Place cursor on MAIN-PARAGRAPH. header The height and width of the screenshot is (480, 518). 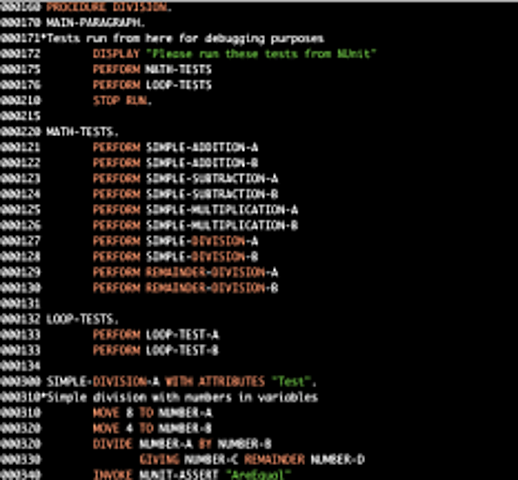coord(95,23)
